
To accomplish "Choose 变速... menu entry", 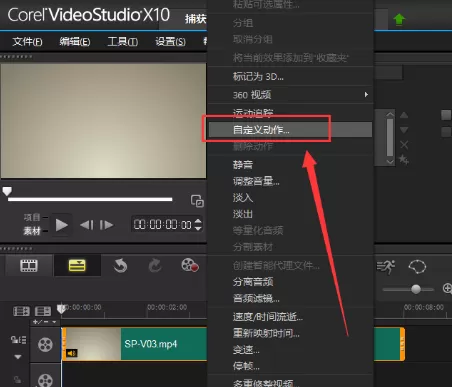I will tap(290, 350).
